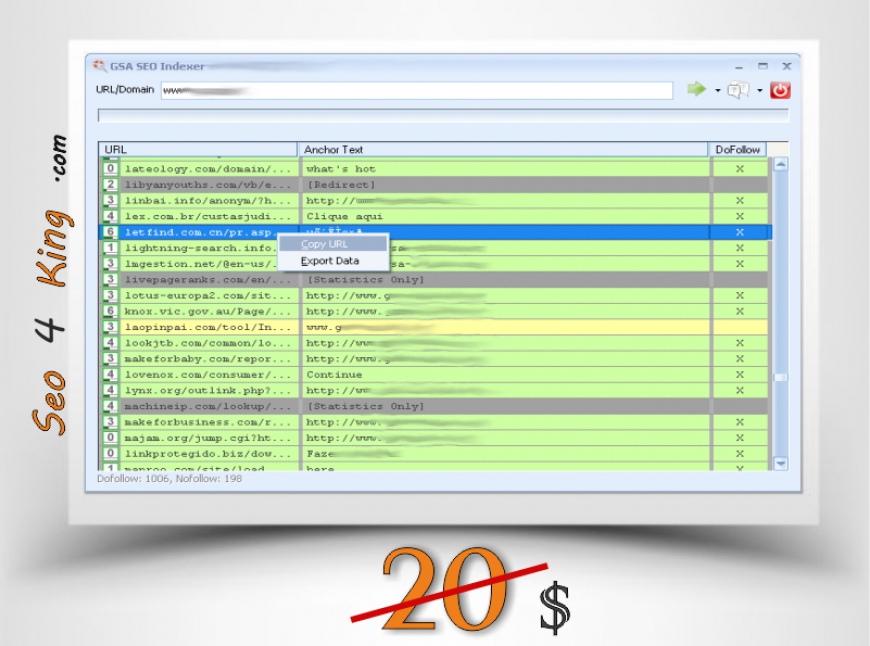The image size is (870, 646).
Task: Sort by DoFollow column header
Action: [x=737, y=149]
